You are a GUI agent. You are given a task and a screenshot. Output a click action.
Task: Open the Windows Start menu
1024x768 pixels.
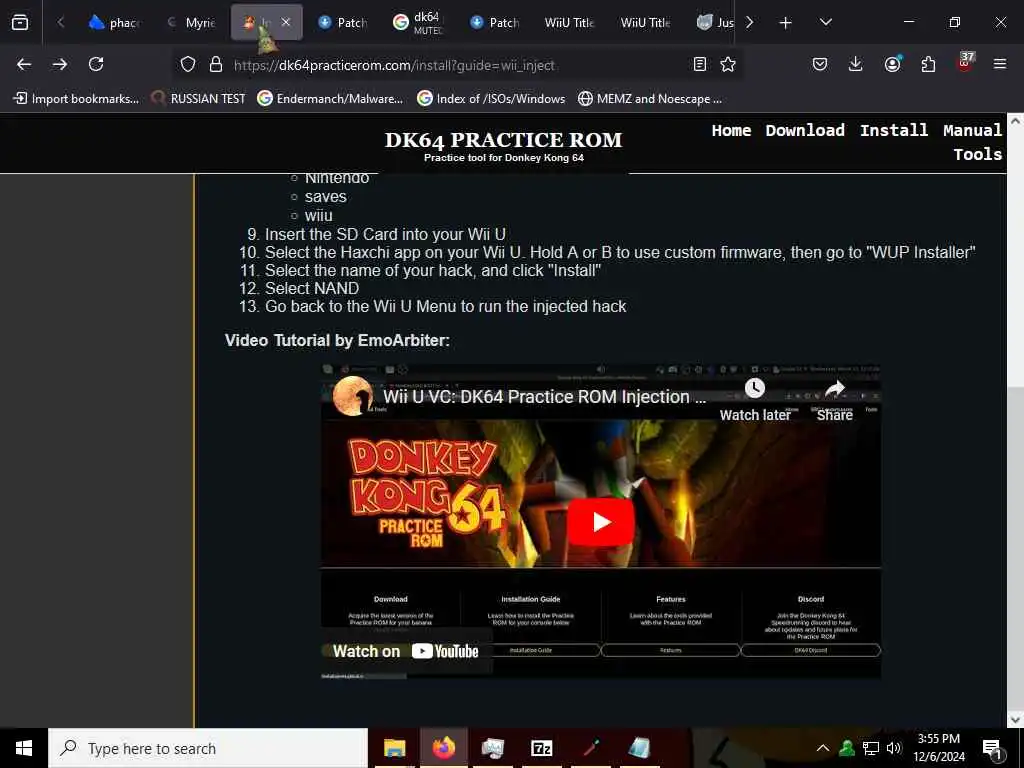pos(24,748)
